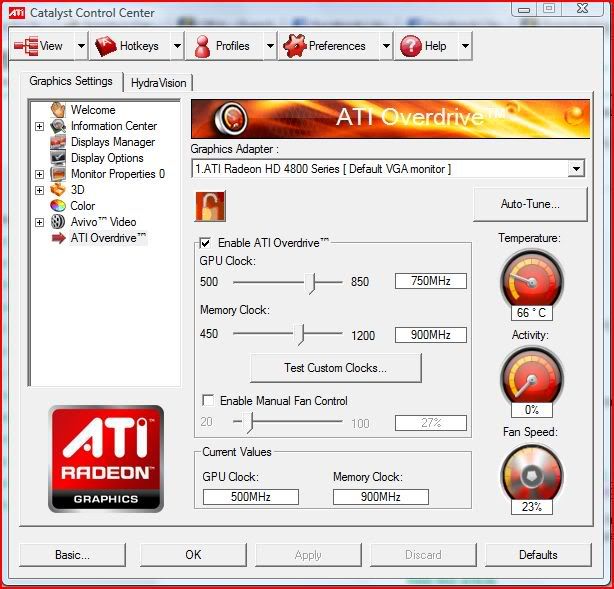Viewport: 614px width, 589px height.
Task: Click the GPU Clock slider handle
Action: 311,283
